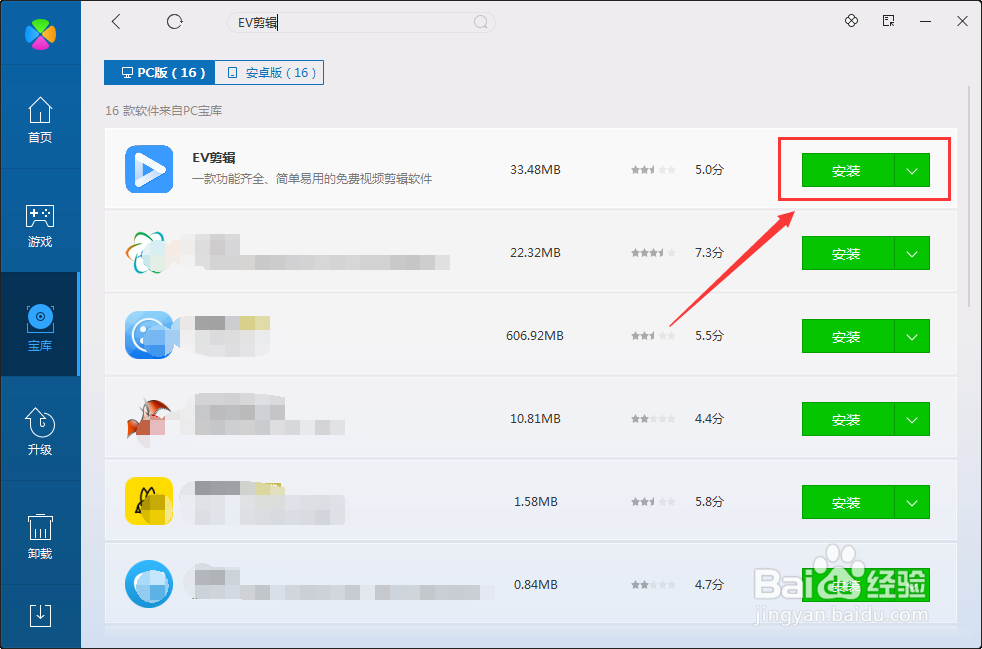Expand install dropdown in the 1.58MB row
This screenshot has width=982, height=649.
[x=912, y=502]
